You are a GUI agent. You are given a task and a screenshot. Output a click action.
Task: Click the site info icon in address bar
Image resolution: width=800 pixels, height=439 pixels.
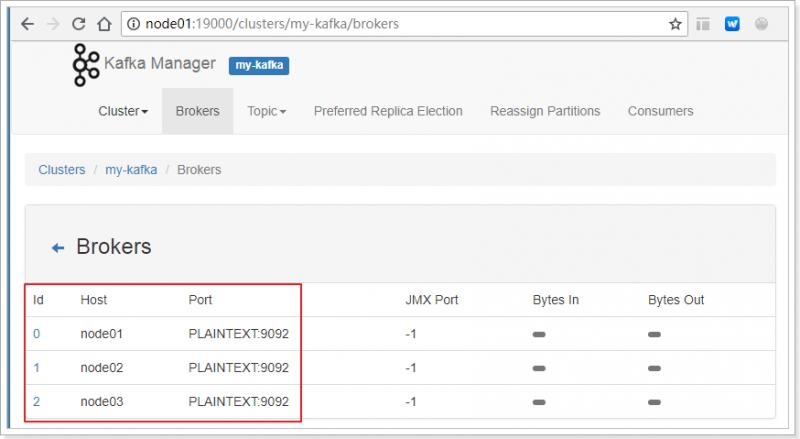tap(133, 24)
